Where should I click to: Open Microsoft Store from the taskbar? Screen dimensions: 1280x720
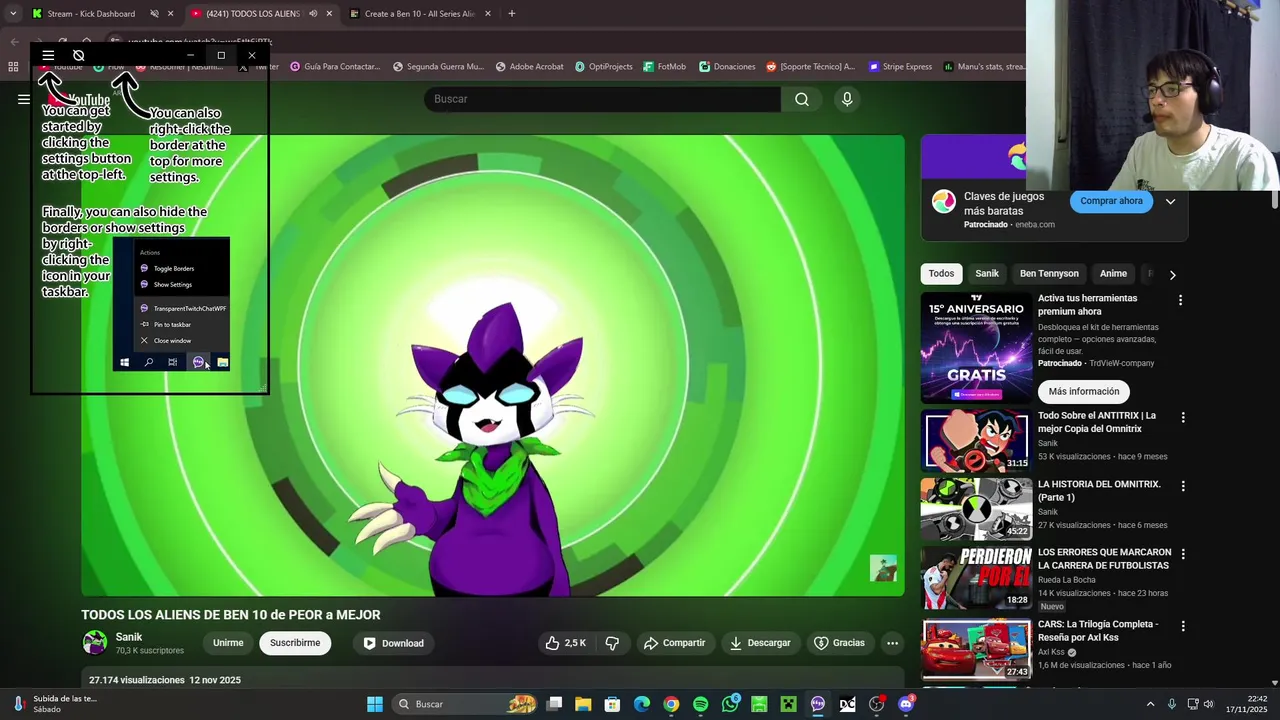tap(612, 704)
